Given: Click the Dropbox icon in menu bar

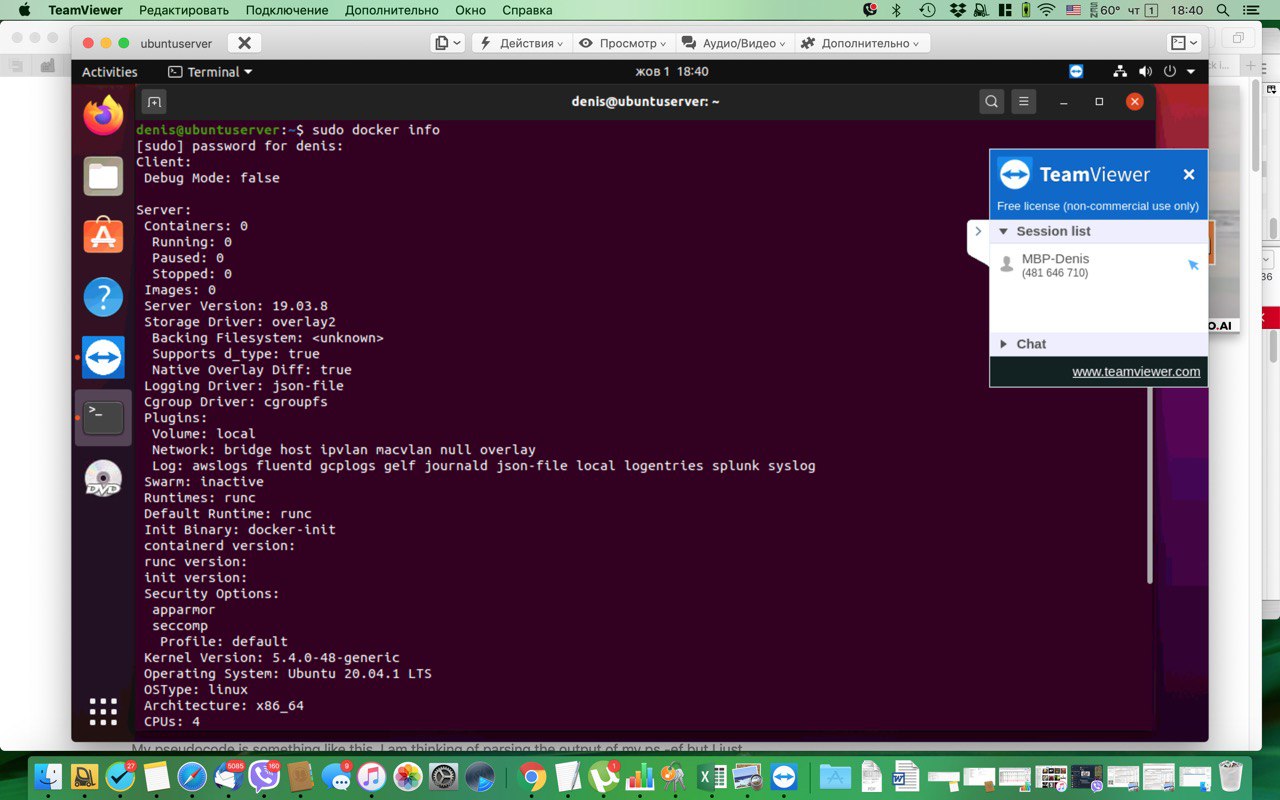Looking at the screenshot, I should click(x=958, y=10).
